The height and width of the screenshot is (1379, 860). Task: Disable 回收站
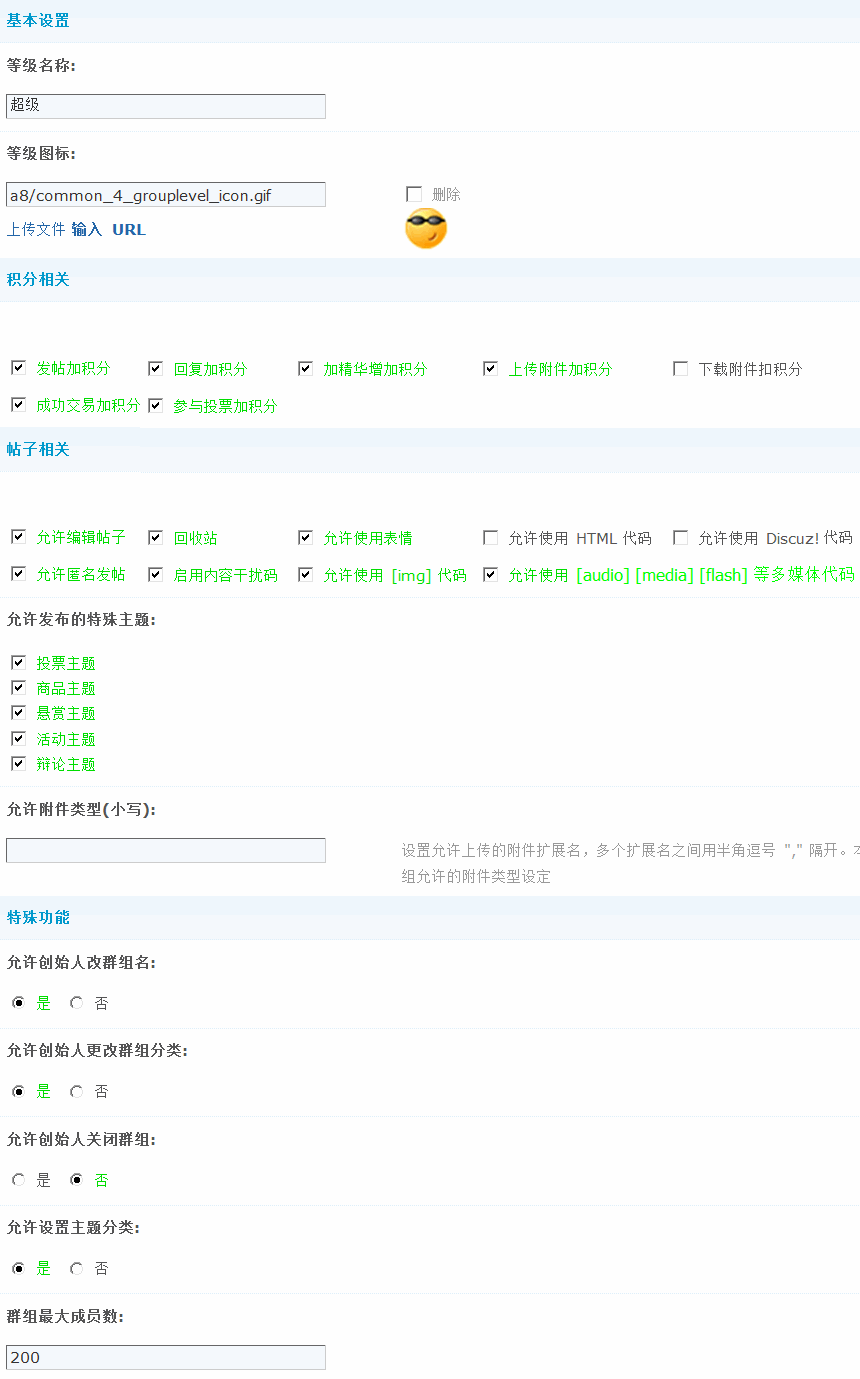[155, 537]
